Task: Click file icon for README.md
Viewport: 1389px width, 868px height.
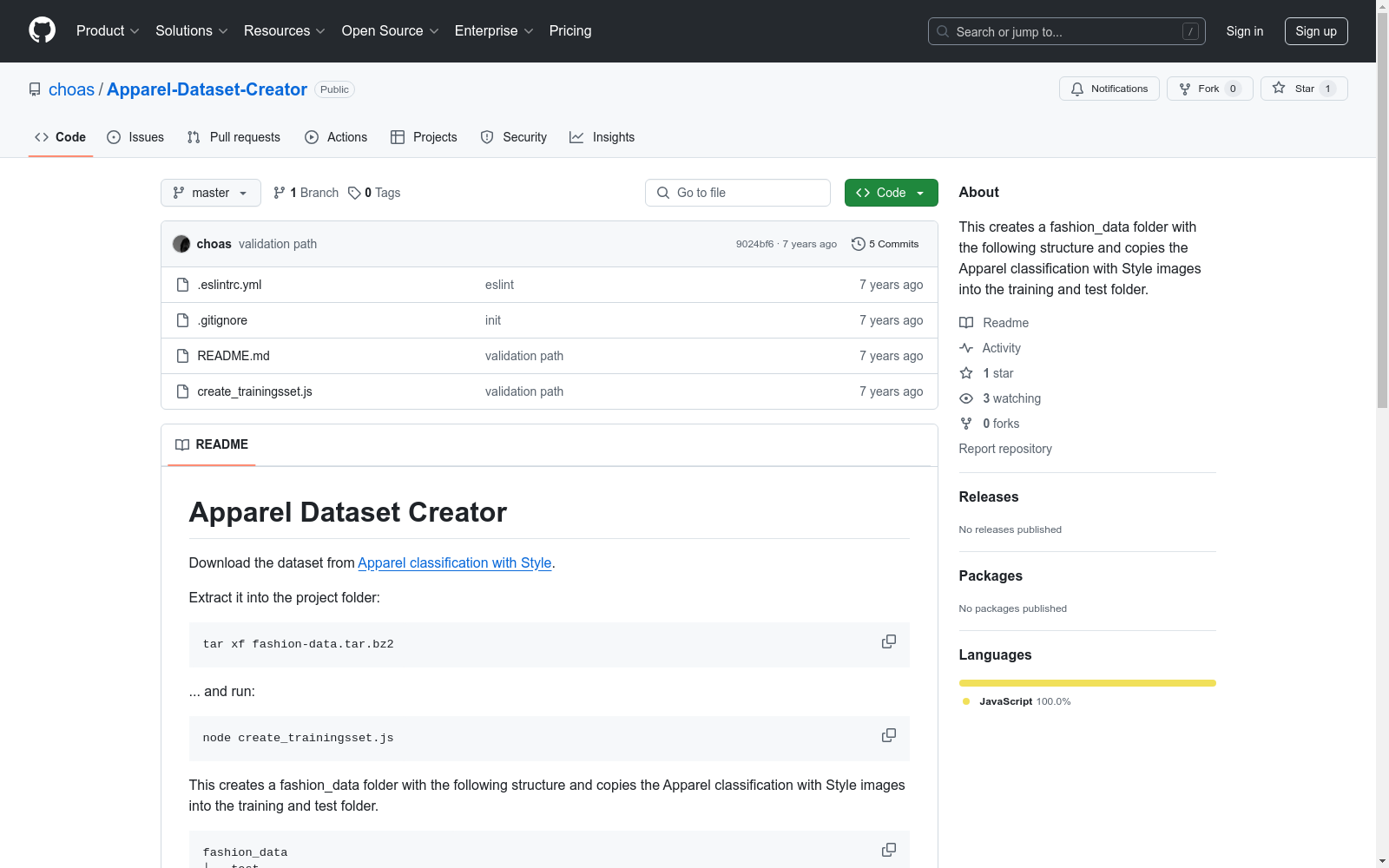Action: (x=182, y=356)
